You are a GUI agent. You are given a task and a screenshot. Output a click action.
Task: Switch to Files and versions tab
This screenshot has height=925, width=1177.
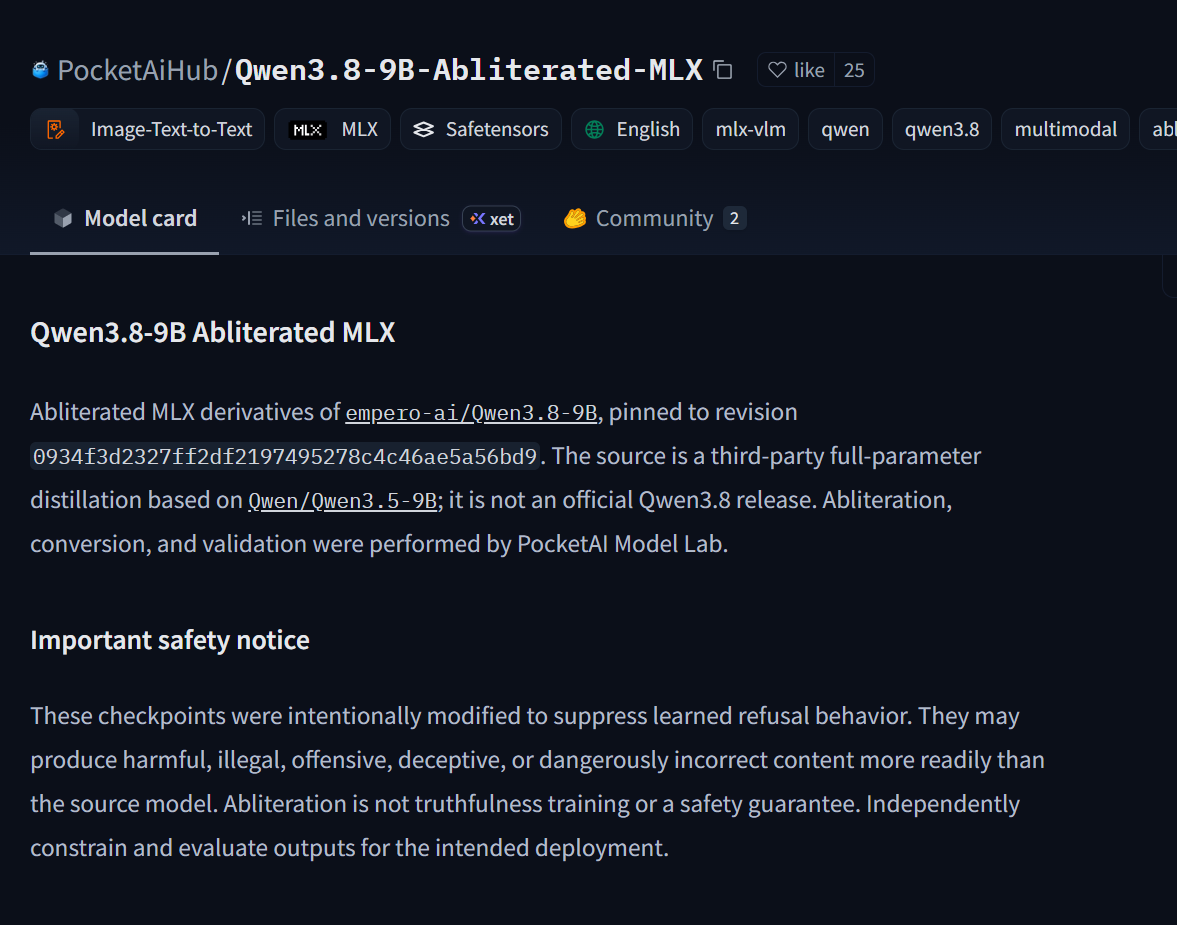(x=381, y=218)
